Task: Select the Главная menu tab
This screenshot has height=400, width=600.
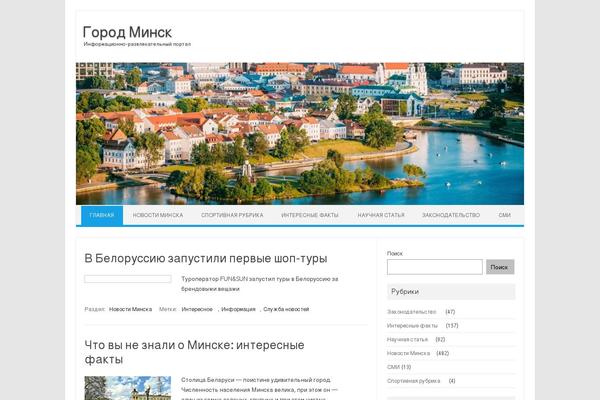Action: (102, 215)
